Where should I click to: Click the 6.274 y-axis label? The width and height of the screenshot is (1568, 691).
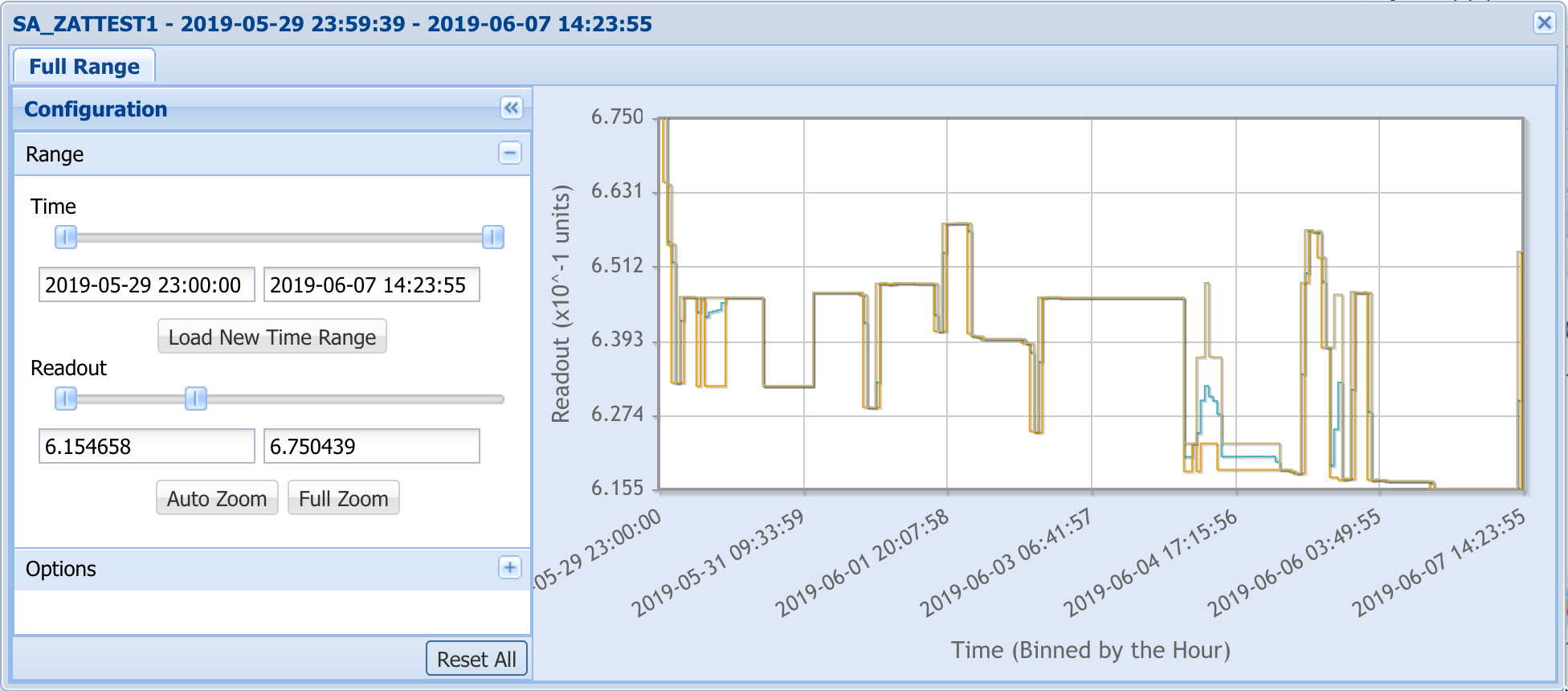pyautogui.click(x=617, y=415)
